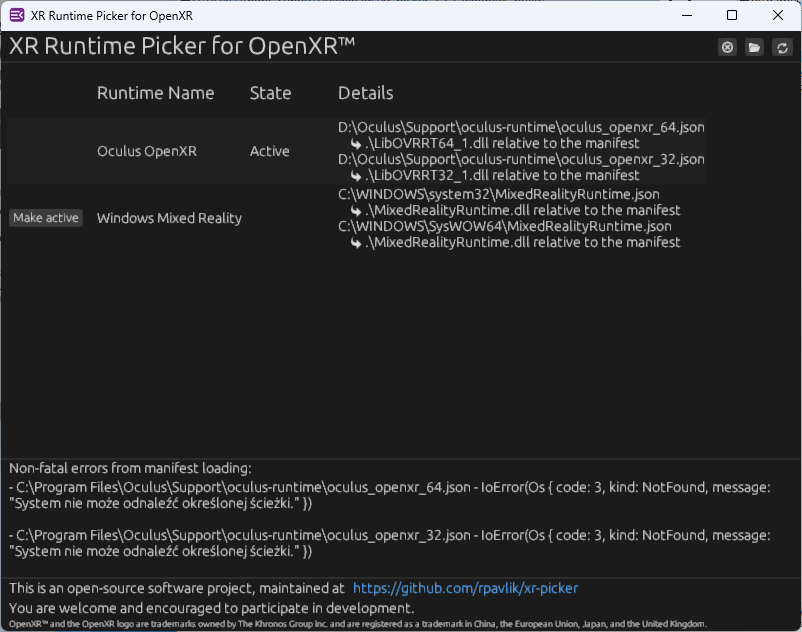Click the refresh runtimes icon
This screenshot has width=802, height=632.
782,48
